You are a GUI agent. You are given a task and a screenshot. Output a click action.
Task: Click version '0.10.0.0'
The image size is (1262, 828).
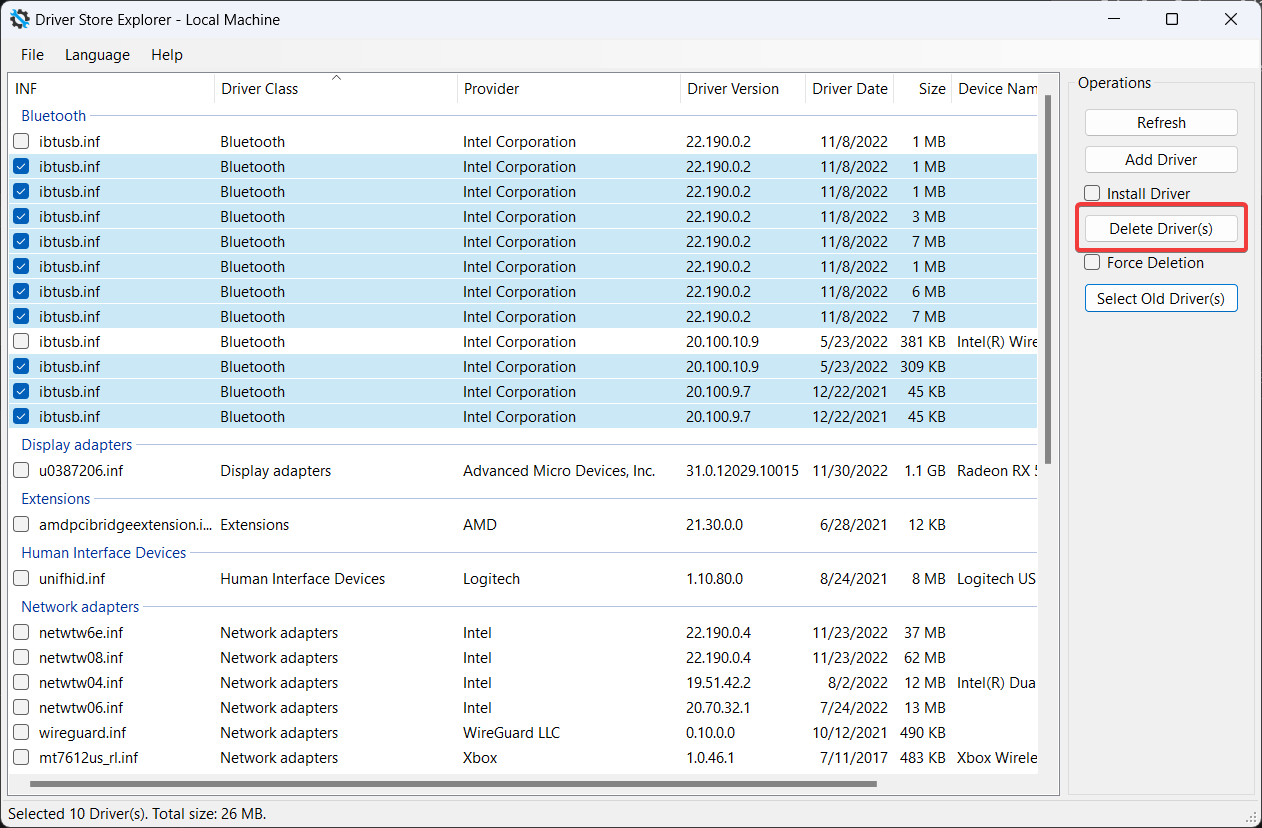pos(713,733)
